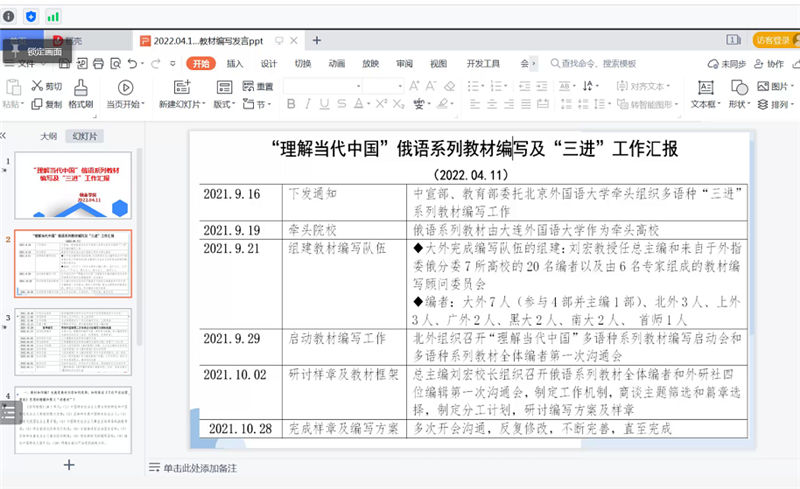The height and width of the screenshot is (489, 800).
Task: Click the Undo arrow in quick toolbar
Action: [x=131, y=63]
